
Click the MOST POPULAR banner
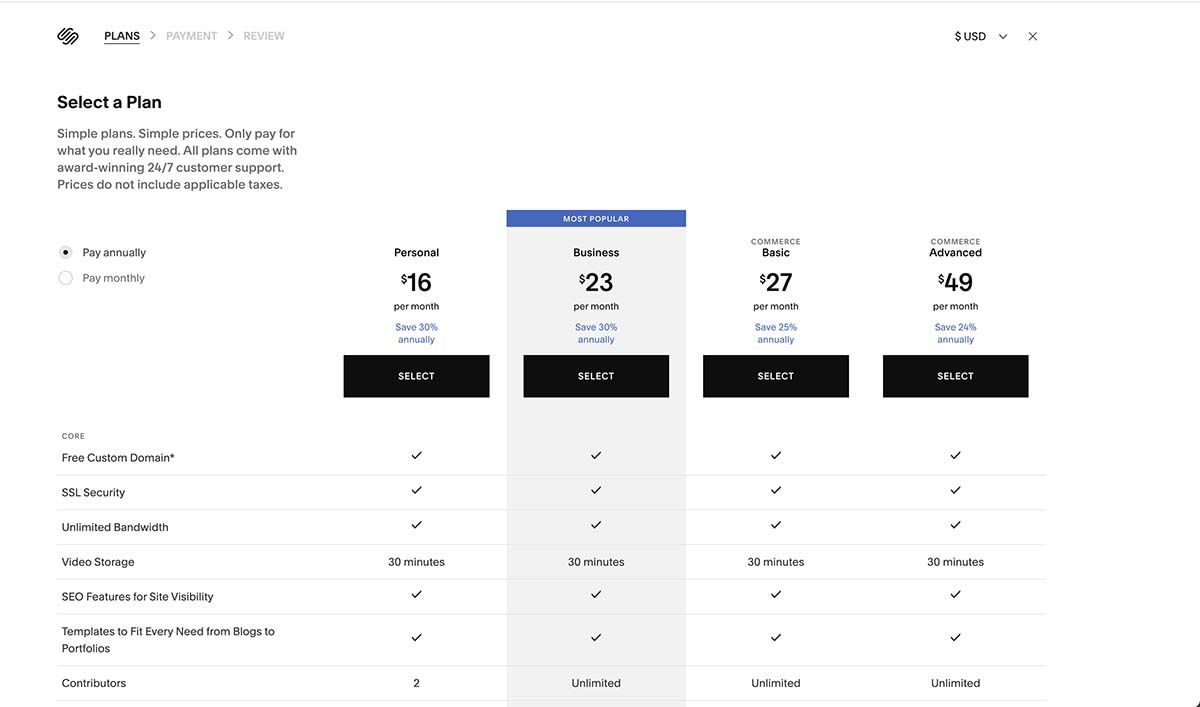coord(596,217)
